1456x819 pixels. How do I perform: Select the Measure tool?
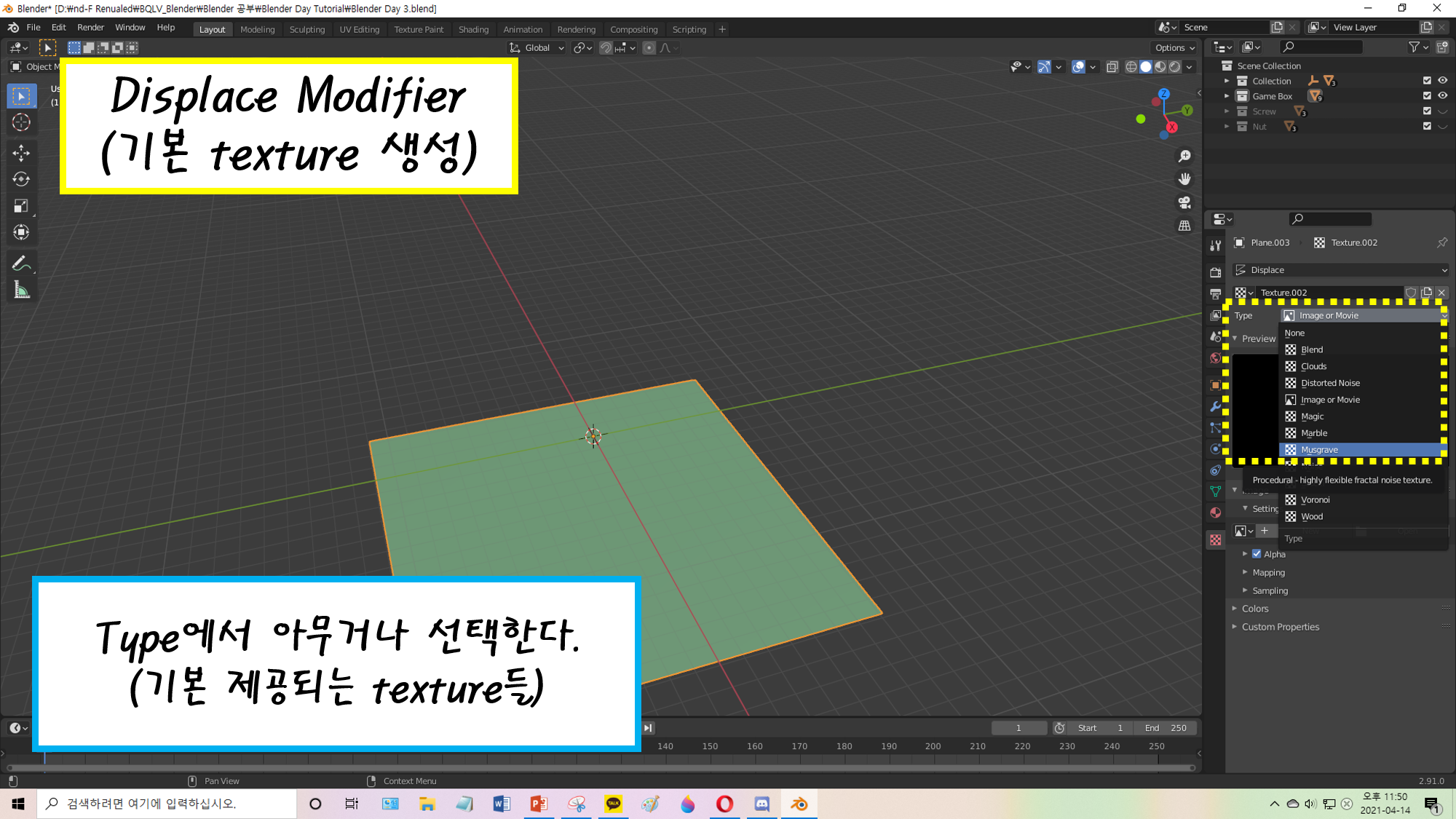point(21,290)
